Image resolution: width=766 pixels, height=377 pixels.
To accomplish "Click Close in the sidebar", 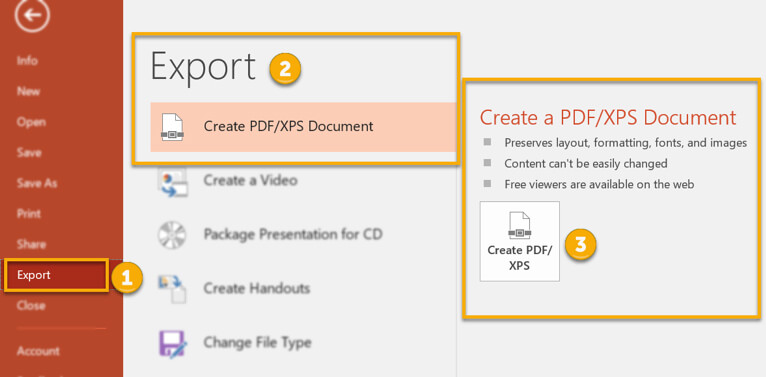I will [x=31, y=306].
